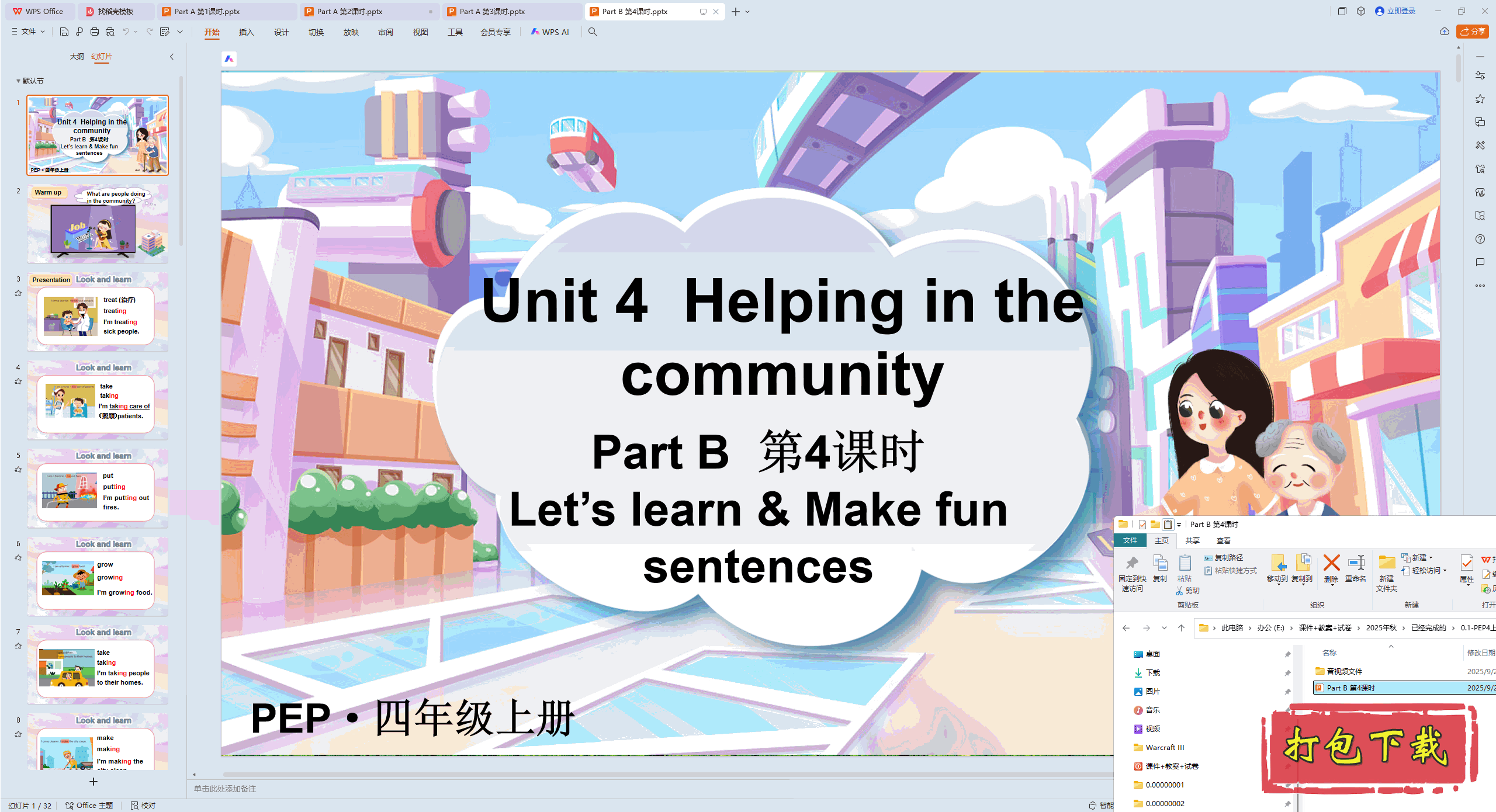Open the comments icon in the right sidebar
Viewport: 1496px width, 812px height.
coord(1480,262)
